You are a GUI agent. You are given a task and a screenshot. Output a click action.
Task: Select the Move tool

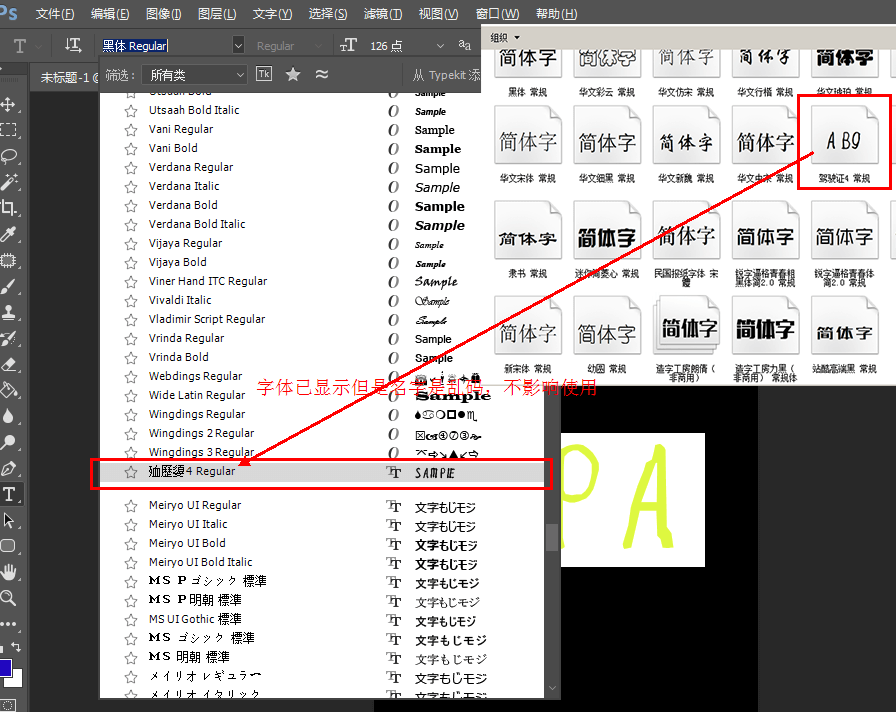pos(9,104)
